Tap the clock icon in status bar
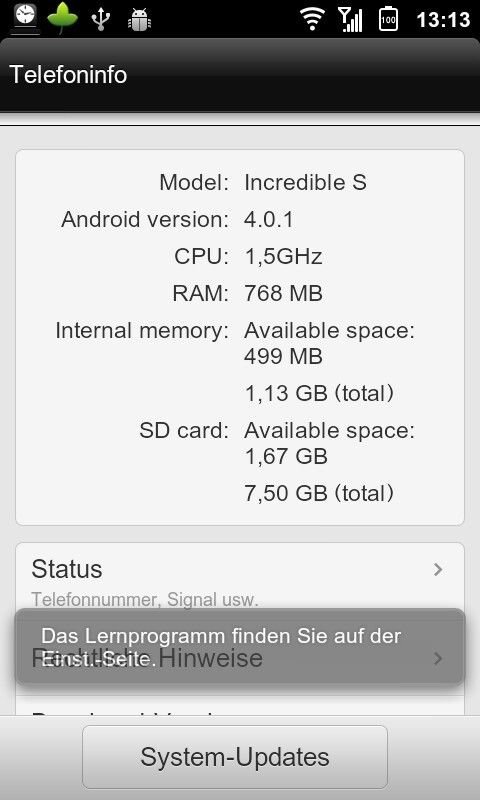Image resolution: width=480 pixels, height=800 pixels. coord(24,17)
